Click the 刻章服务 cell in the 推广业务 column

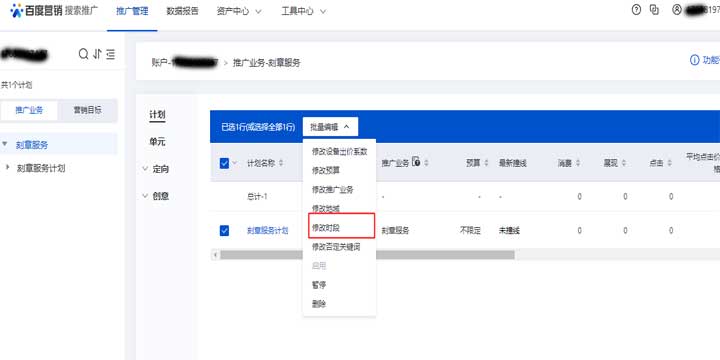395,231
